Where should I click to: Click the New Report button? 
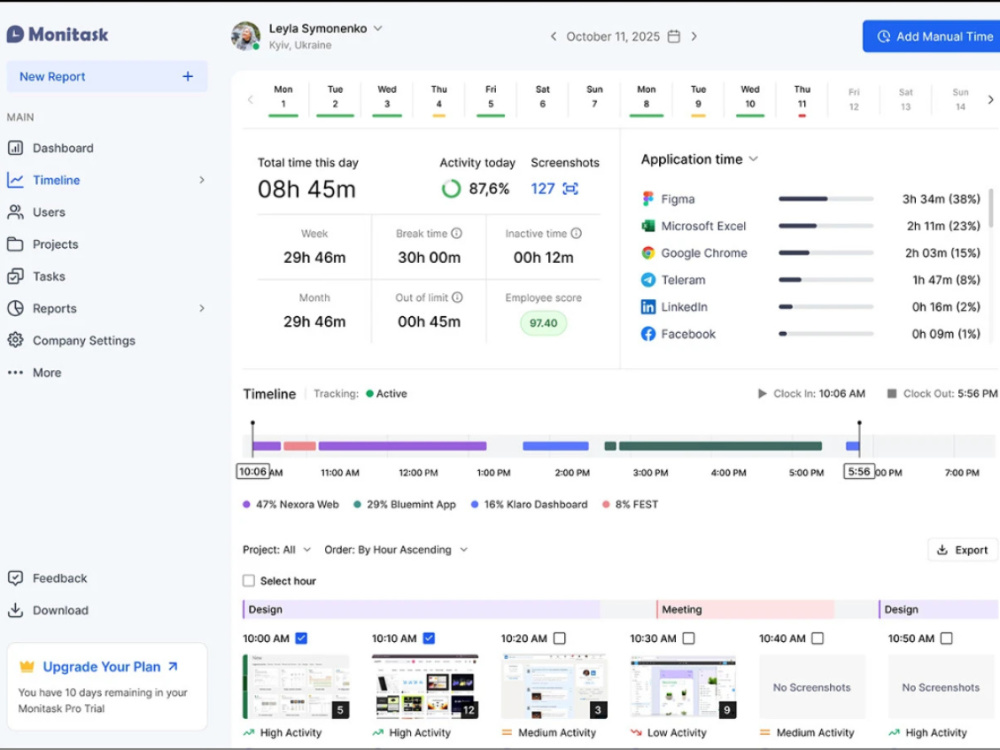point(107,77)
